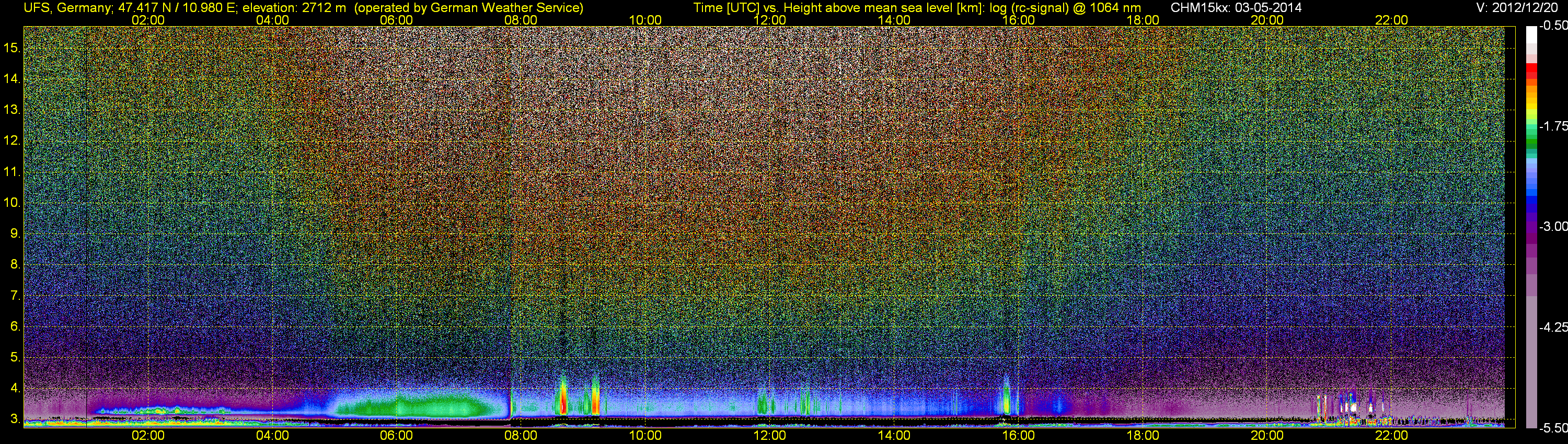Viewport: 1568px width, 444px height.
Task: Click the 'elevation: 2712 m' text
Action: tap(296, 8)
